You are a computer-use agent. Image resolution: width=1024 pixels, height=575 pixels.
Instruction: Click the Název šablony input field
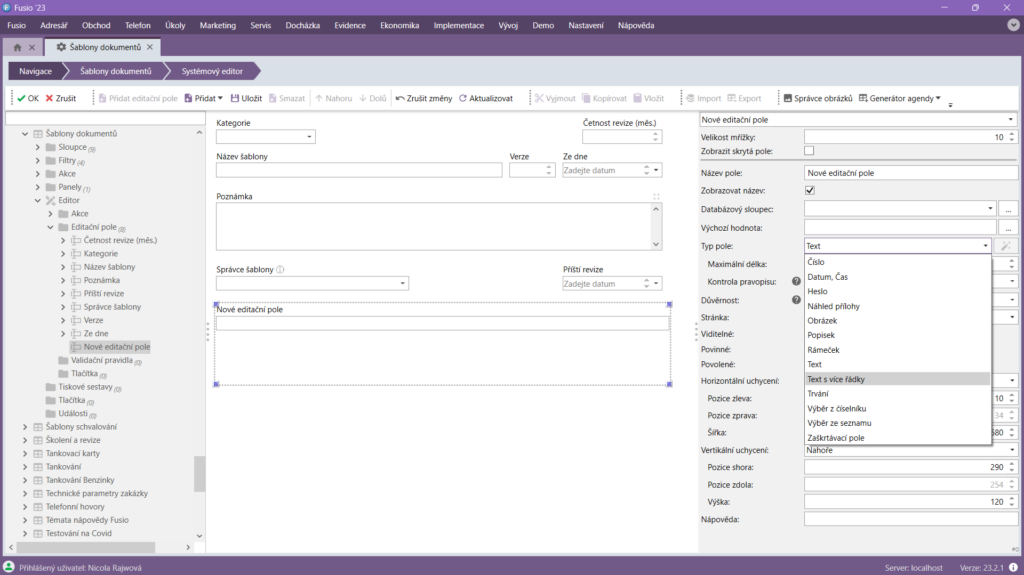coord(358,170)
